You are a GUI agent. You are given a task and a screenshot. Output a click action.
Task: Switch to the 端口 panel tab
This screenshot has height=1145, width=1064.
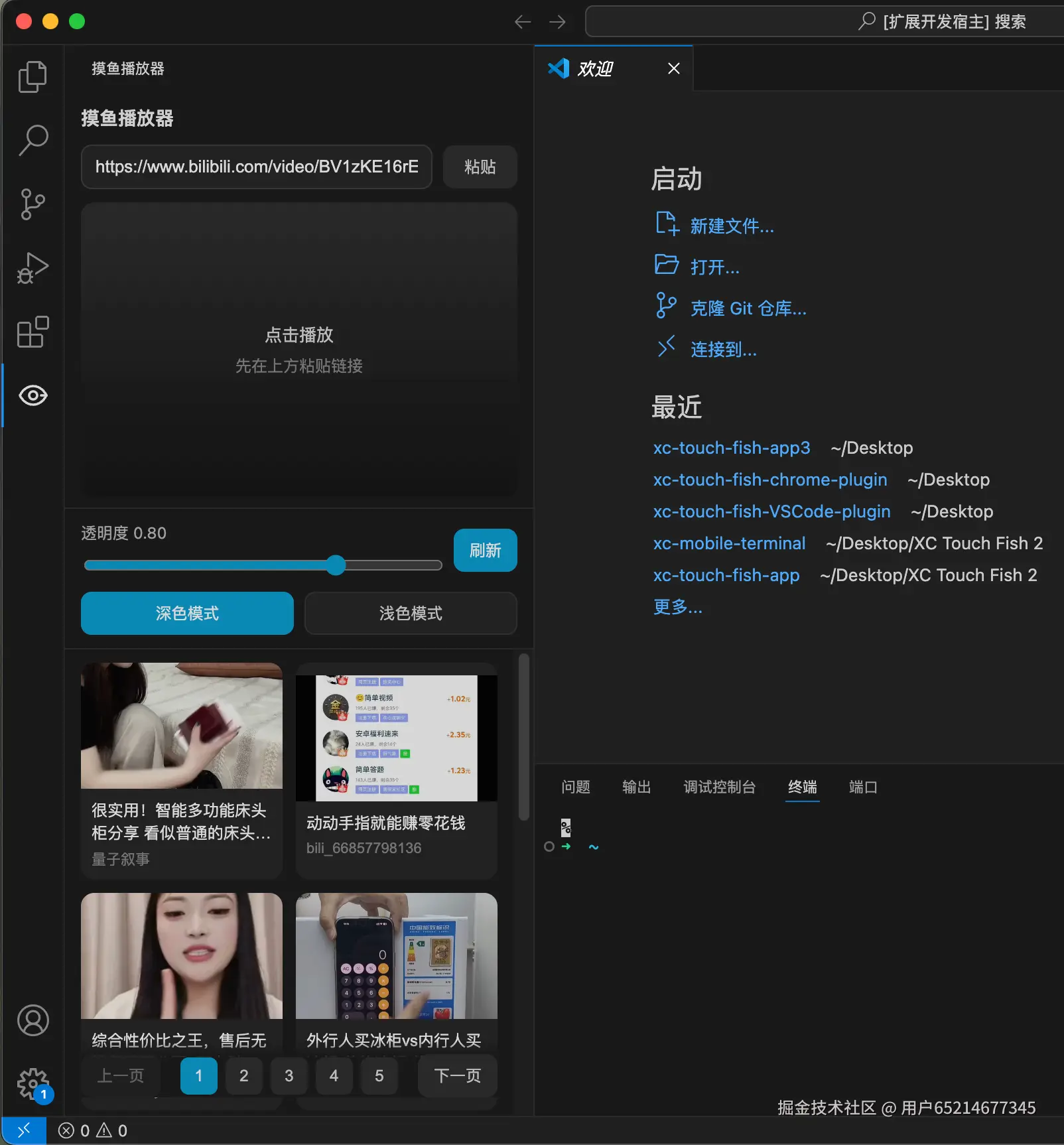864,787
